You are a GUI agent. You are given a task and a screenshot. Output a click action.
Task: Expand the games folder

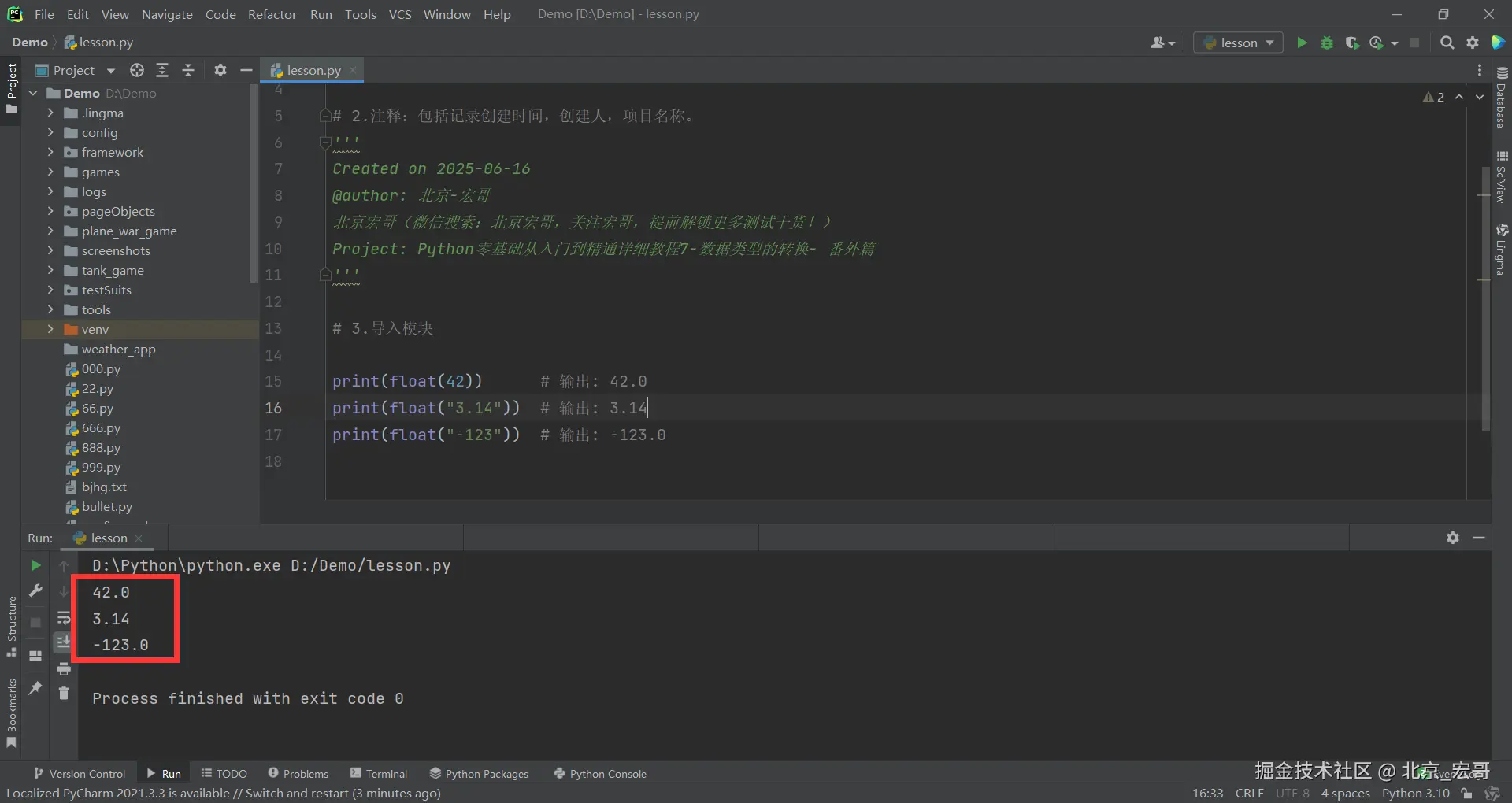[50, 172]
